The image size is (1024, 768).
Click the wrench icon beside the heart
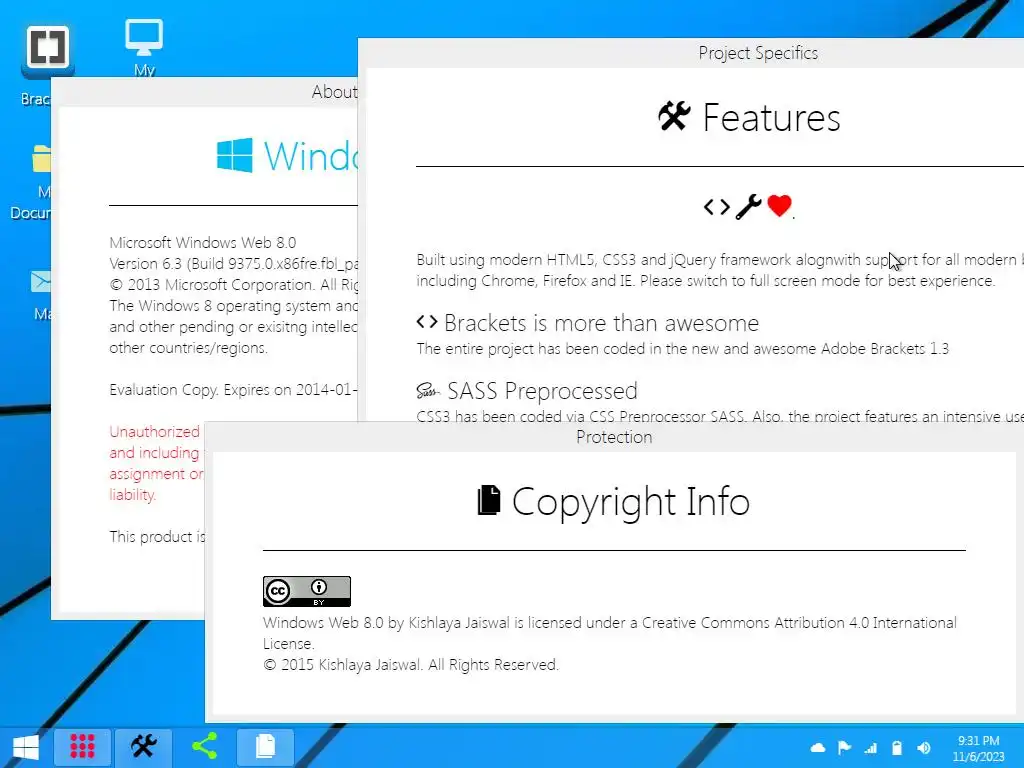click(748, 207)
